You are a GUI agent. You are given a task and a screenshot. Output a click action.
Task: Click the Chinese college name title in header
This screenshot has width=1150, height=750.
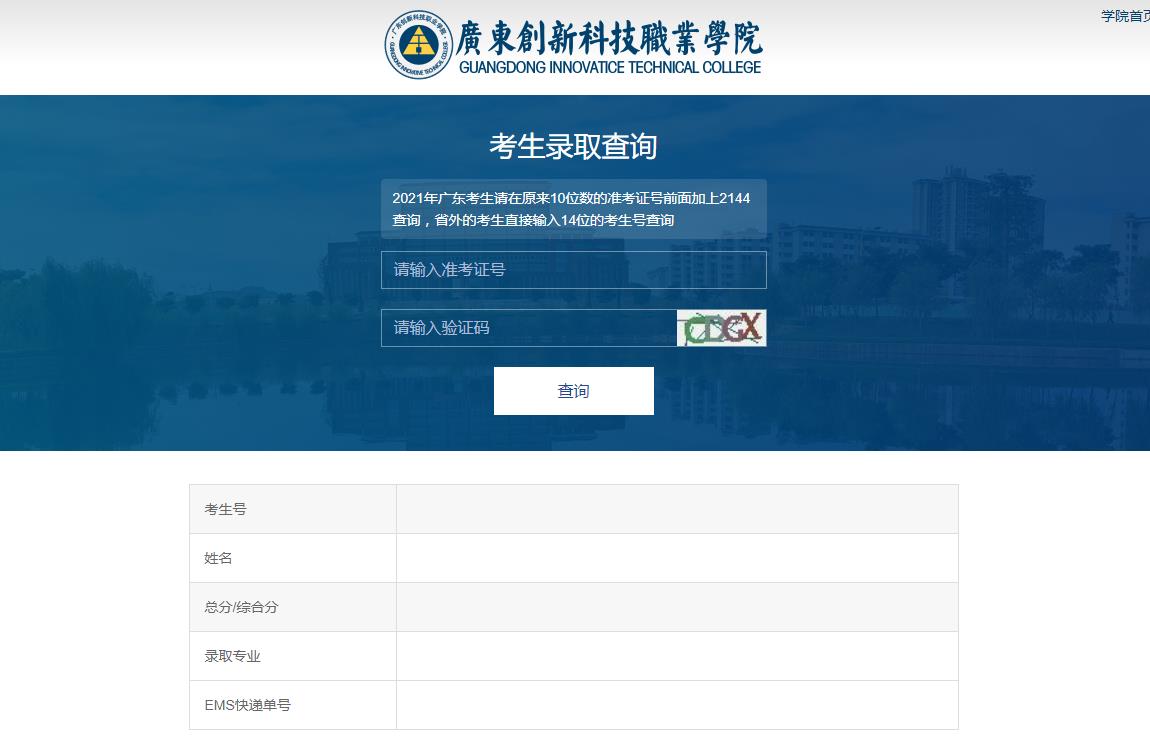coord(609,37)
